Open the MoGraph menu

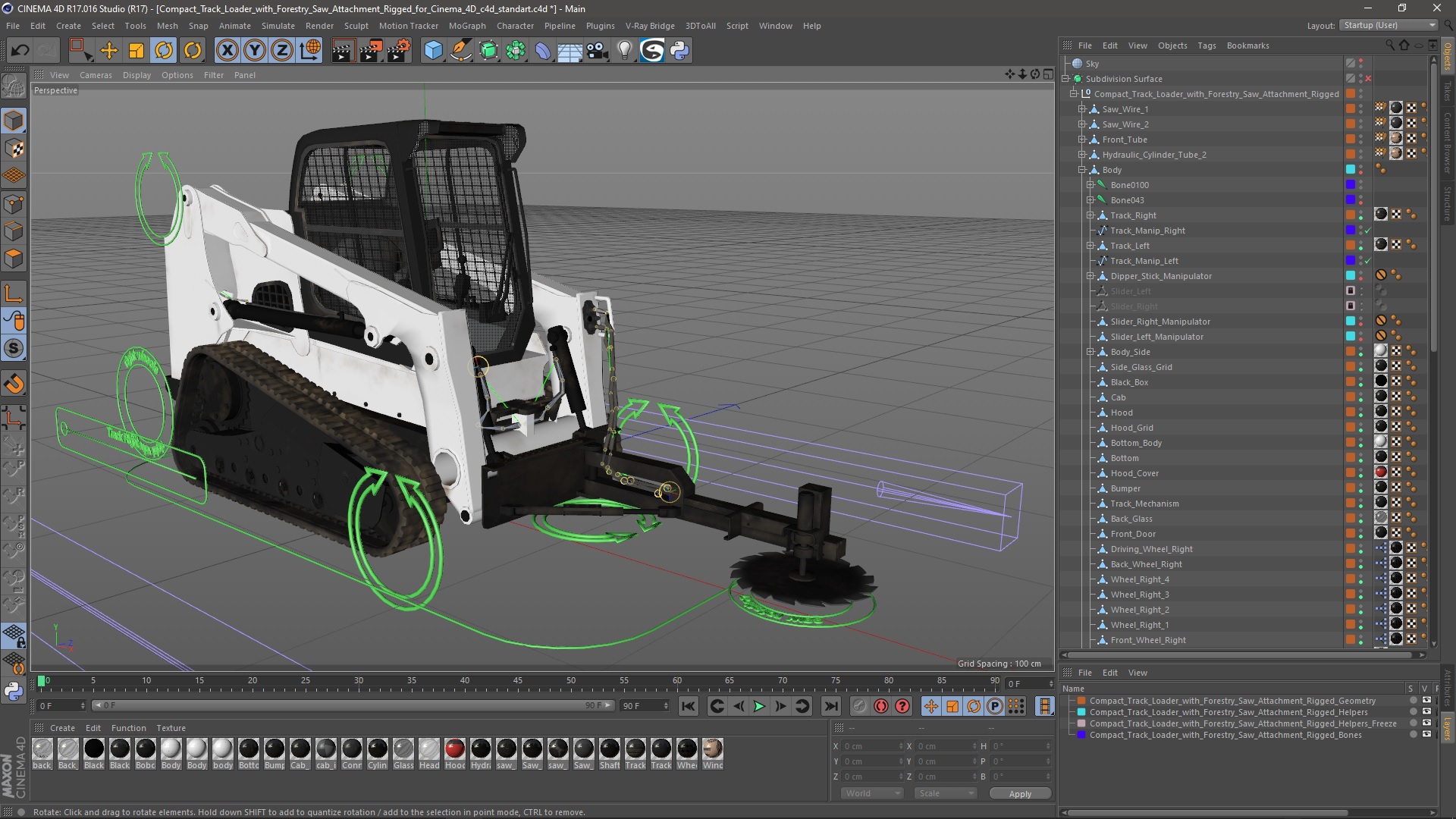[467, 26]
